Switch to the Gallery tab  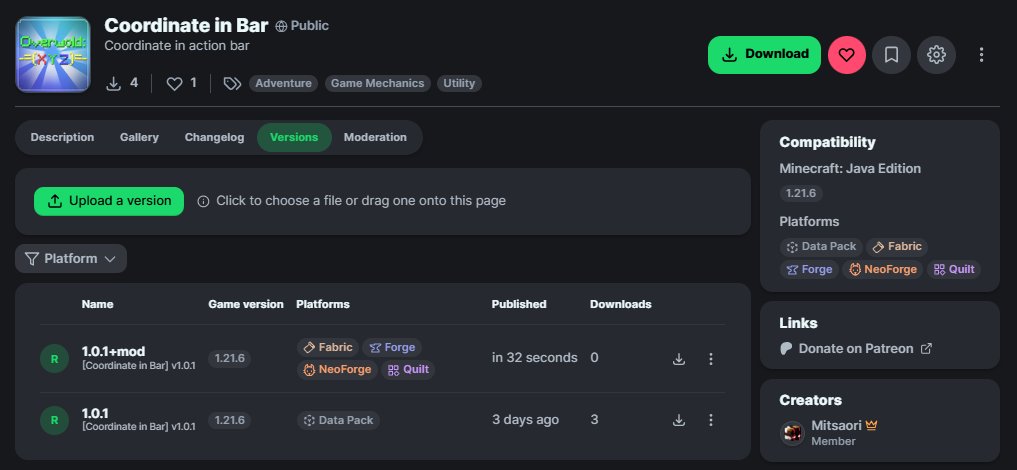[x=139, y=137]
